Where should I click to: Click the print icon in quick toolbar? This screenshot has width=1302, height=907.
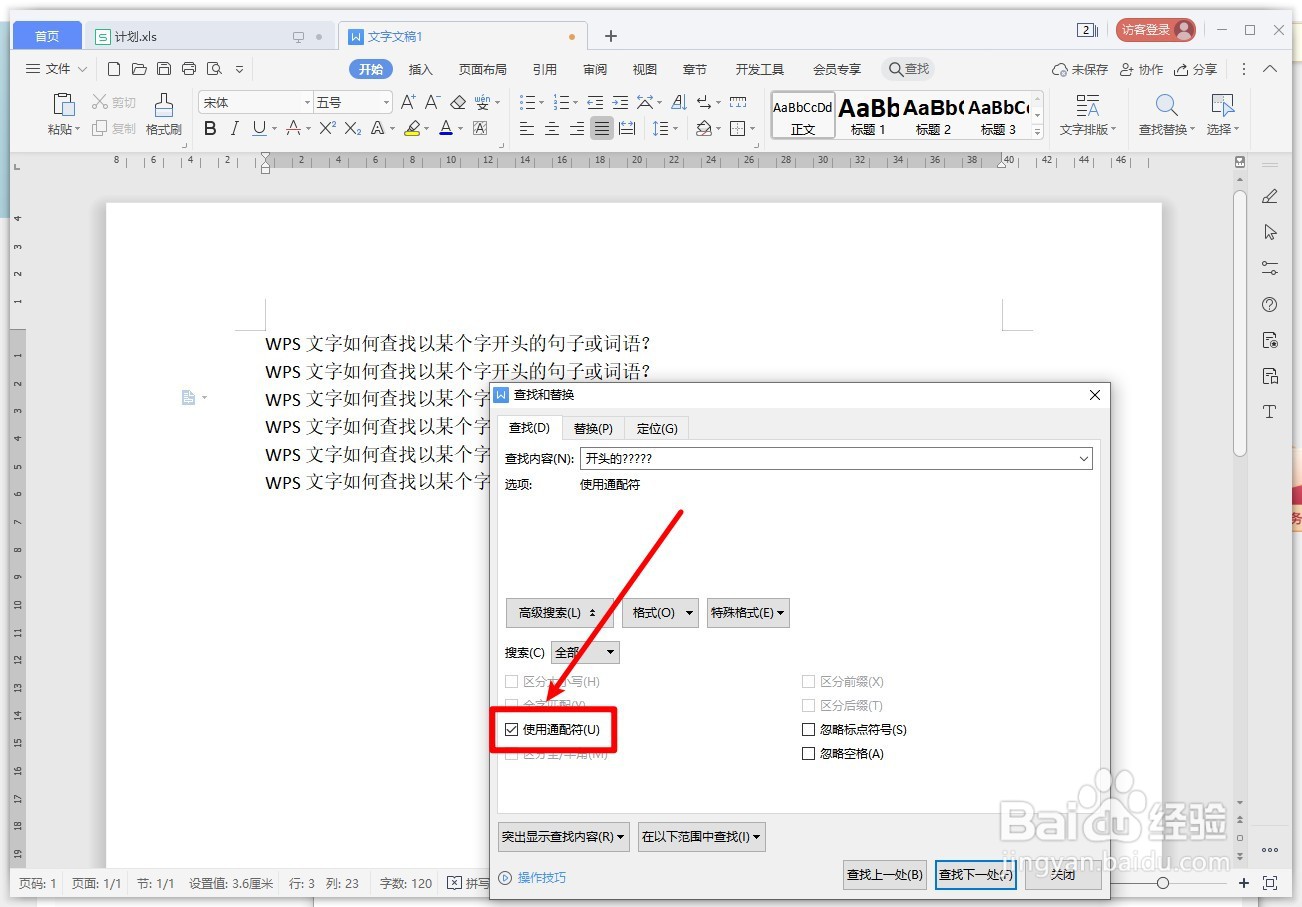click(x=189, y=69)
